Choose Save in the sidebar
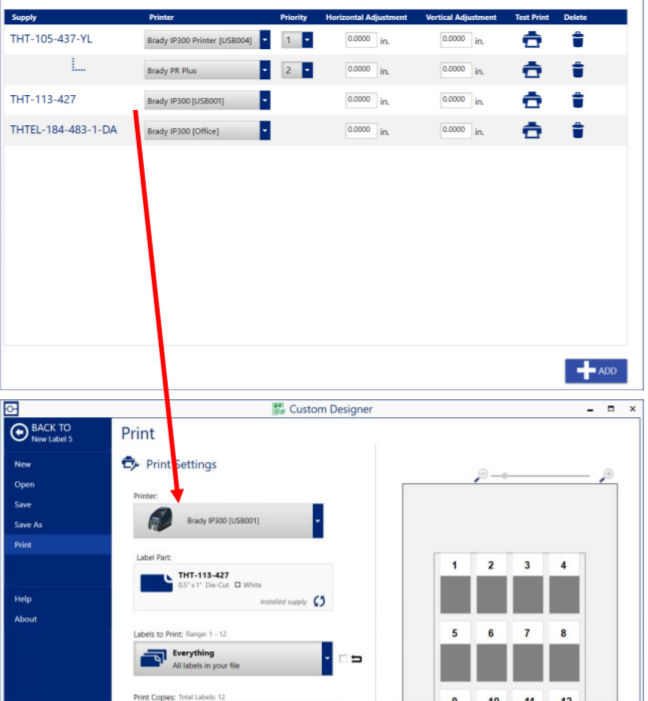The image size is (648, 701). point(23,504)
